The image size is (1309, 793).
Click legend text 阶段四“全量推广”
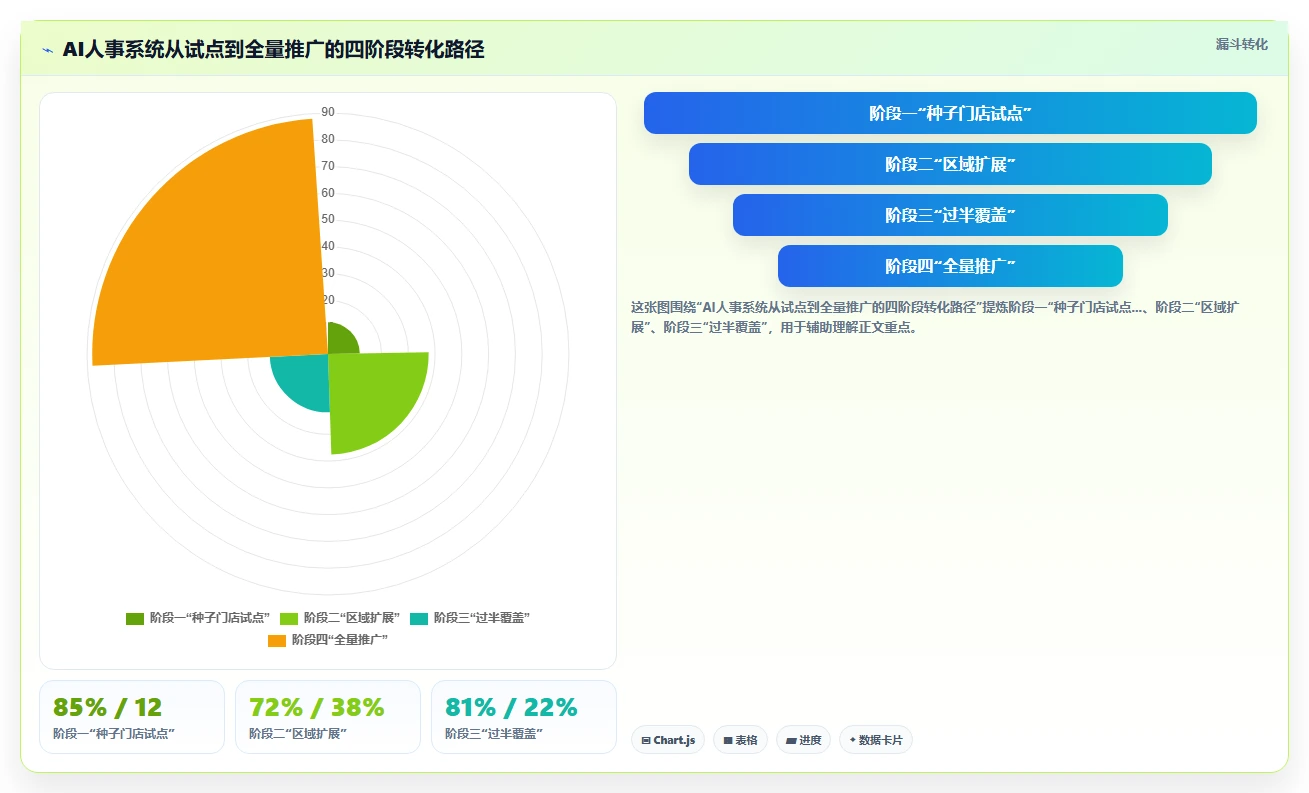click(x=340, y=640)
